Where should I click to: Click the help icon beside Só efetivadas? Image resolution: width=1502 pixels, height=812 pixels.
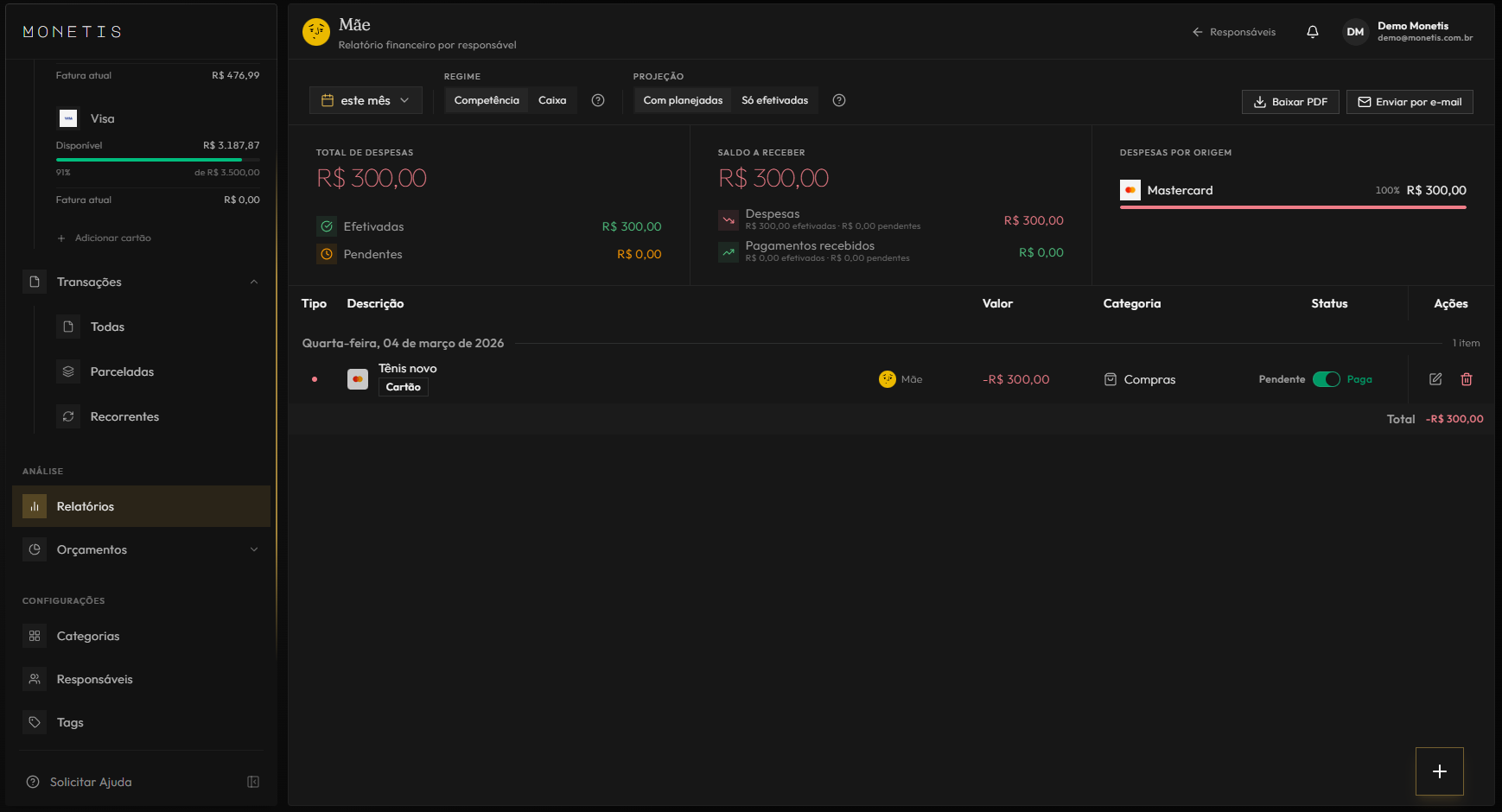[x=839, y=100]
